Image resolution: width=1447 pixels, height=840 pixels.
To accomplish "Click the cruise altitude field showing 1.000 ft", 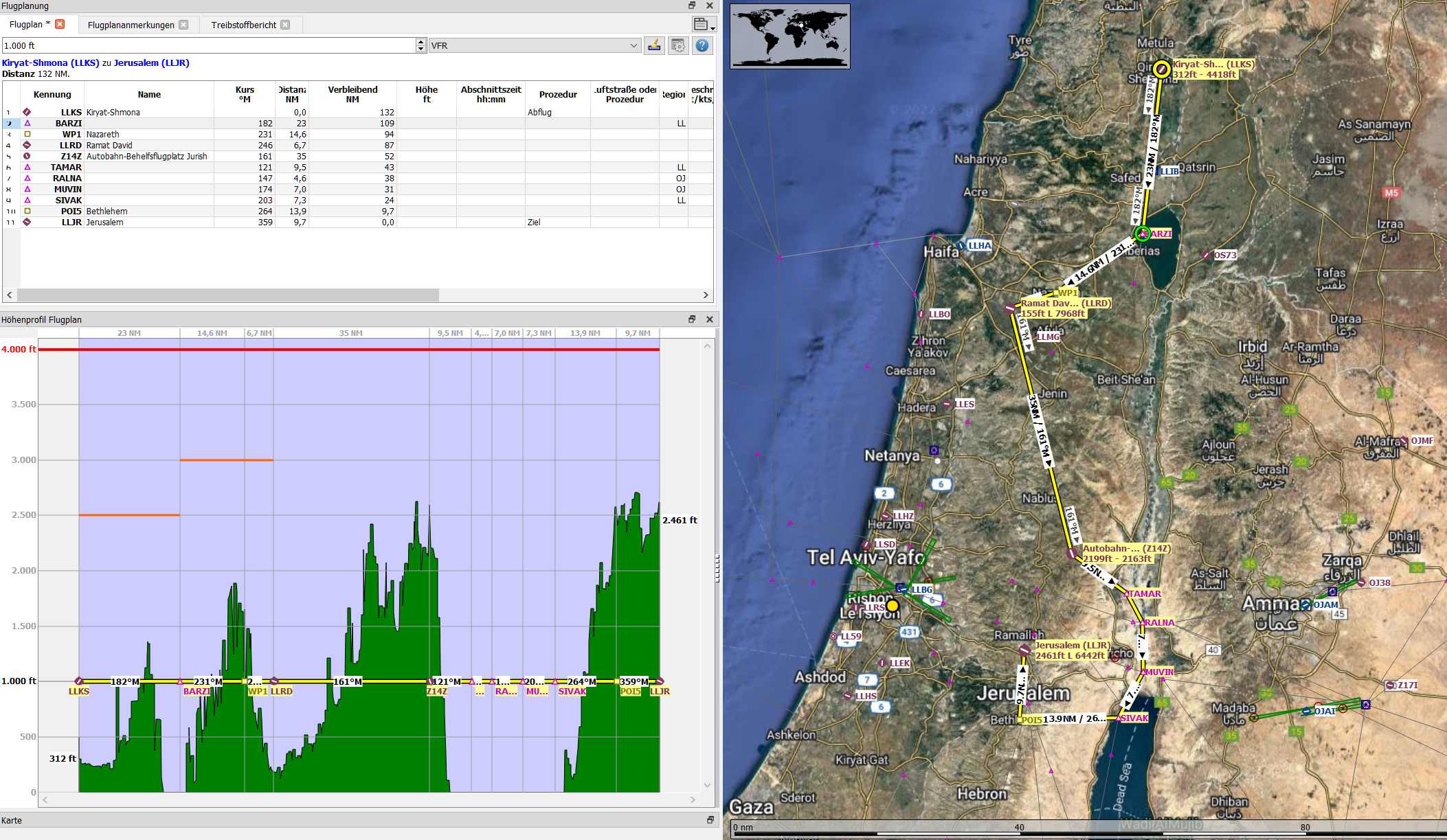I will 208,45.
